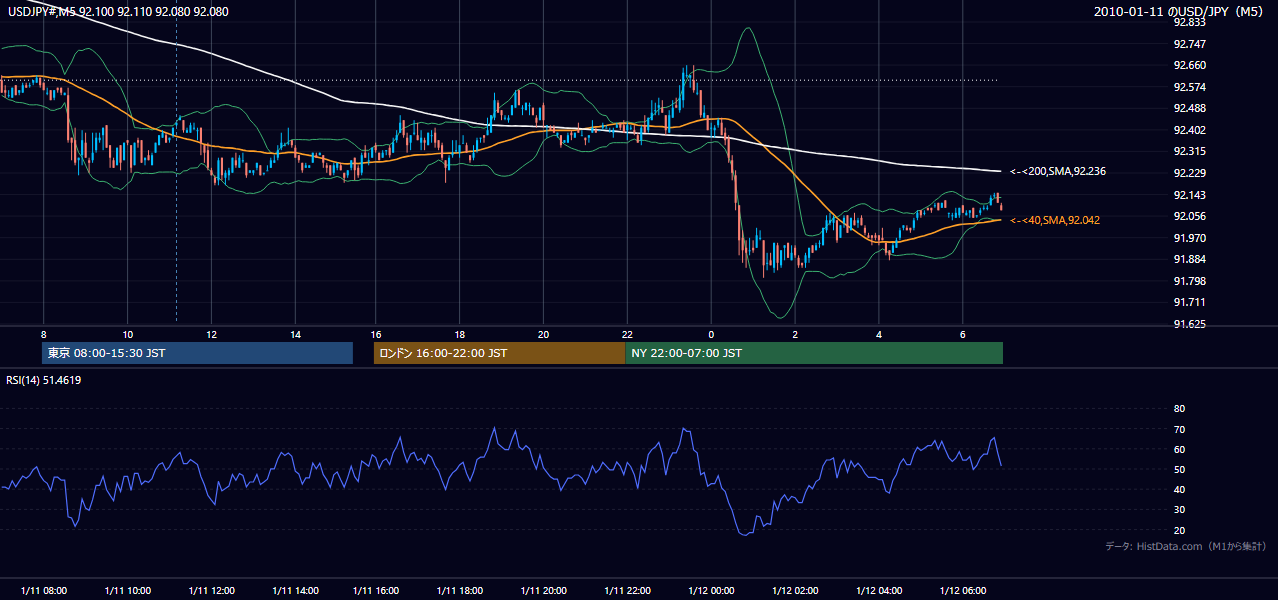
Task: Click hour label 16 under the price chart
Action: 376,334
